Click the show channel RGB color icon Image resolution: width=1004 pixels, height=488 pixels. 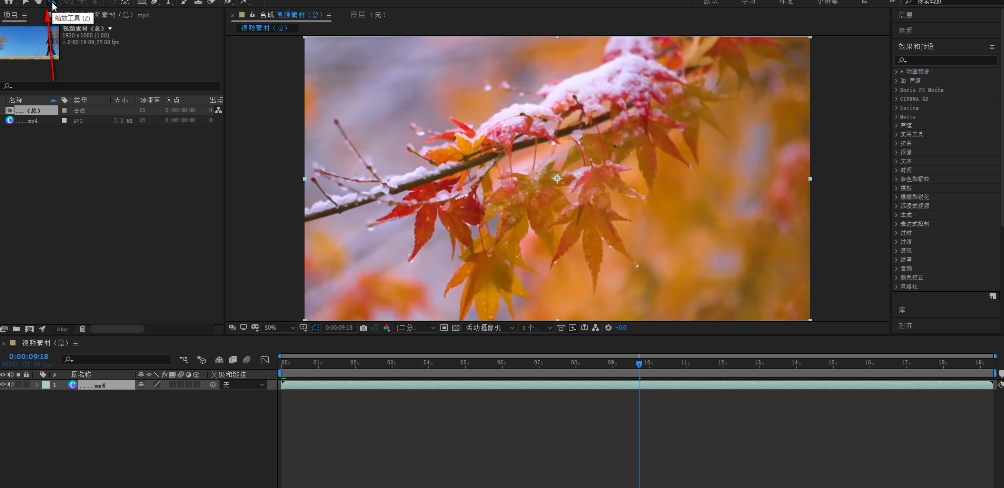[387, 327]
